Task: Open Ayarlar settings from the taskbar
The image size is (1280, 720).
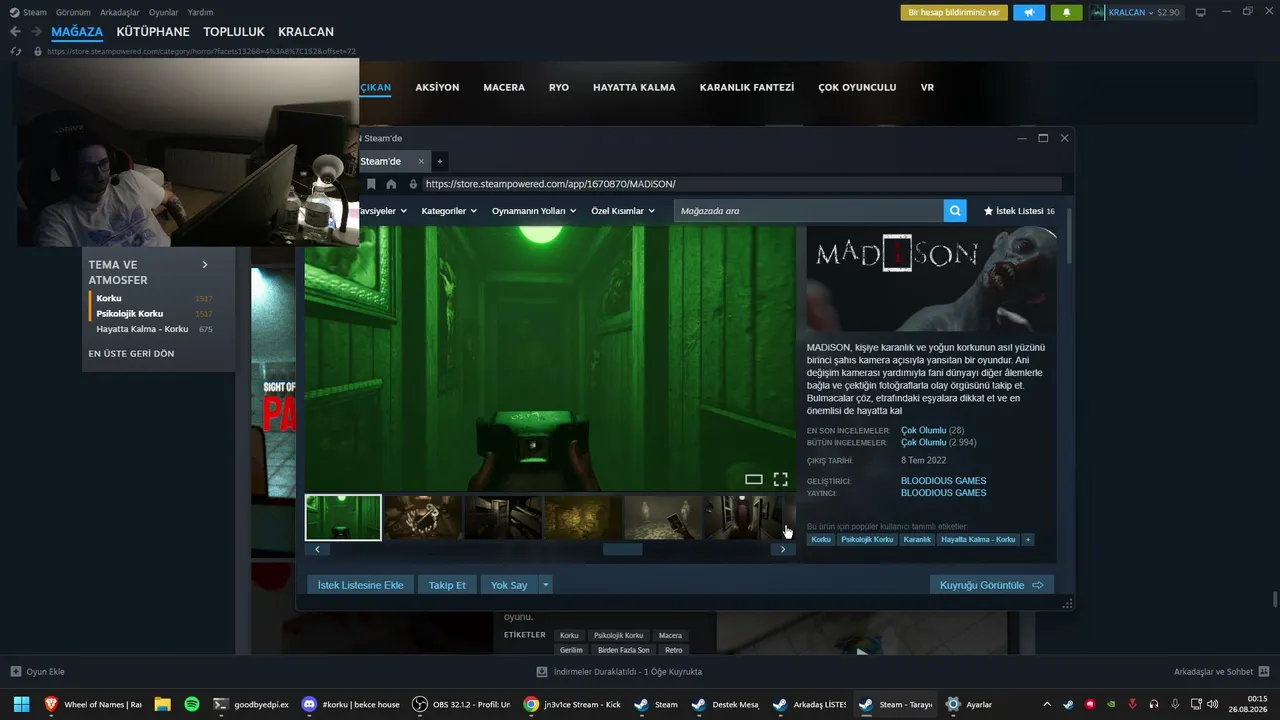Action: pos(969,704)
